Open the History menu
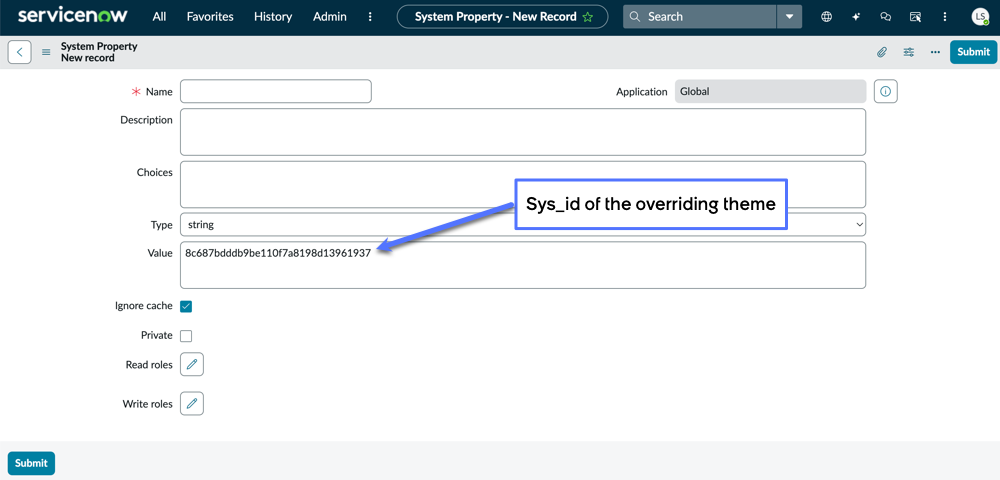Image resolution: width=1000 pixels, height=480 pixels. [x=272, y=17]
